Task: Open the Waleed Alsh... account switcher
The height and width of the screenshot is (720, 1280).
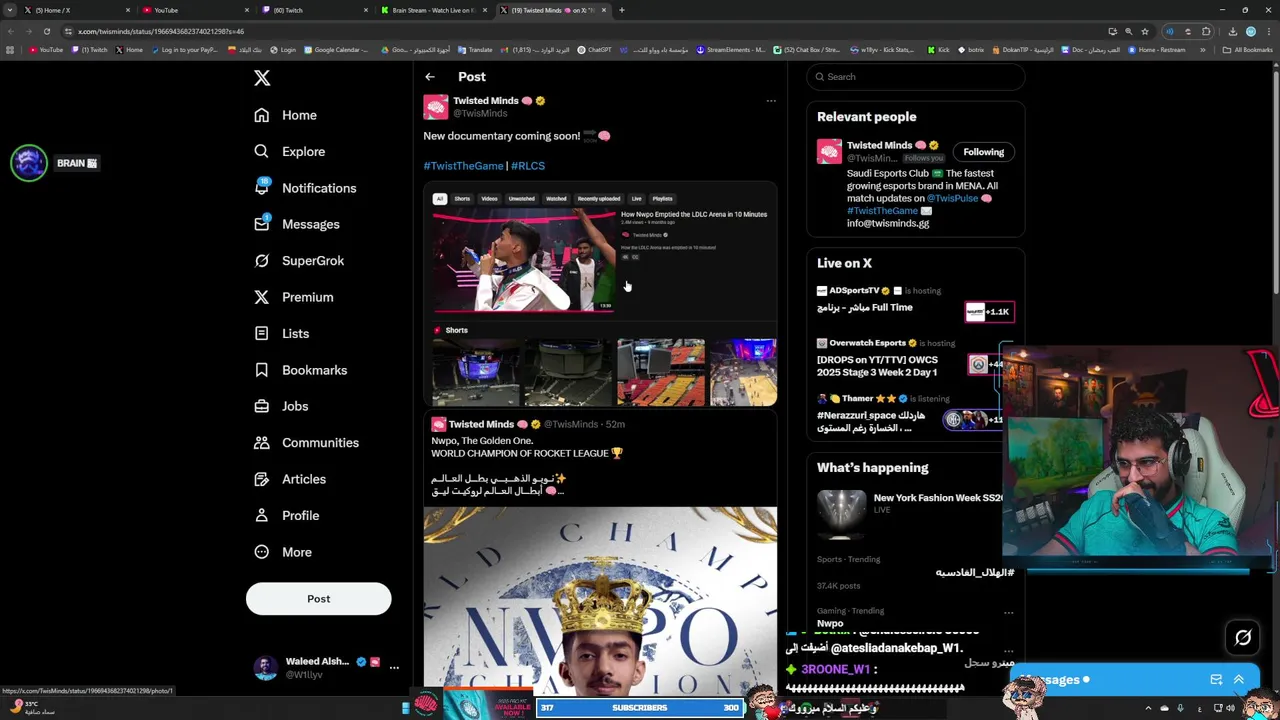Action: [318, 667]
